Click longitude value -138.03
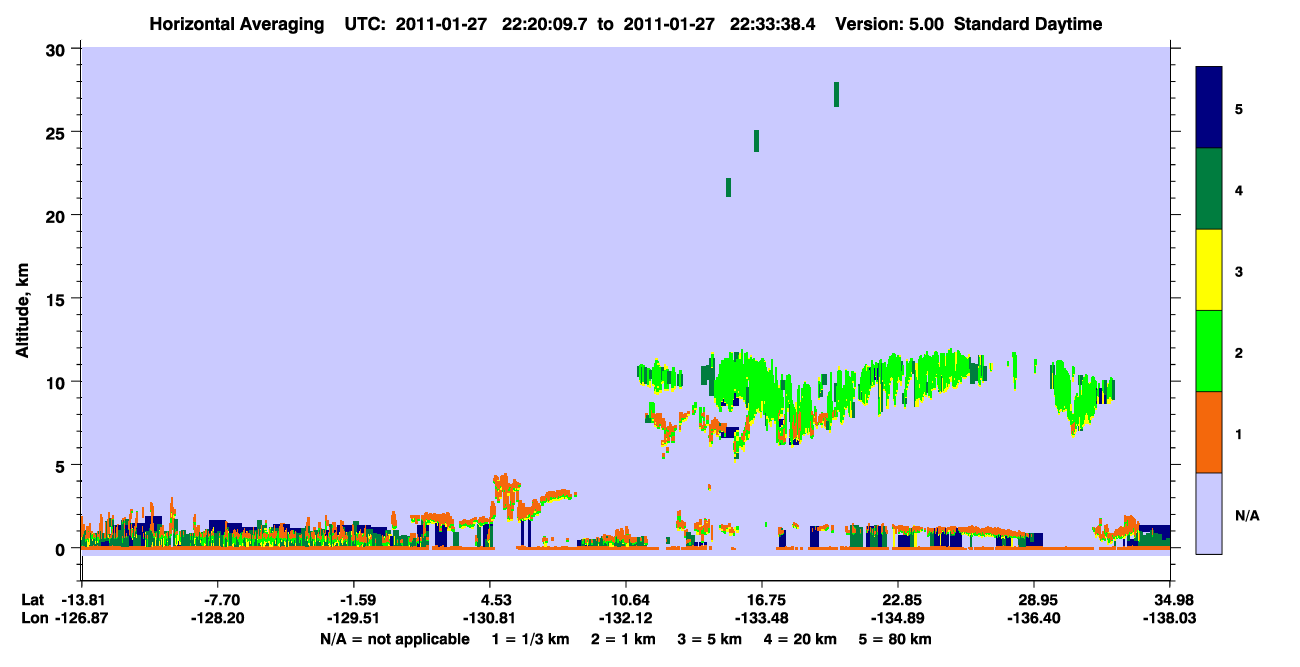Screen dimensions: 1300x667 coord(1170,619)
